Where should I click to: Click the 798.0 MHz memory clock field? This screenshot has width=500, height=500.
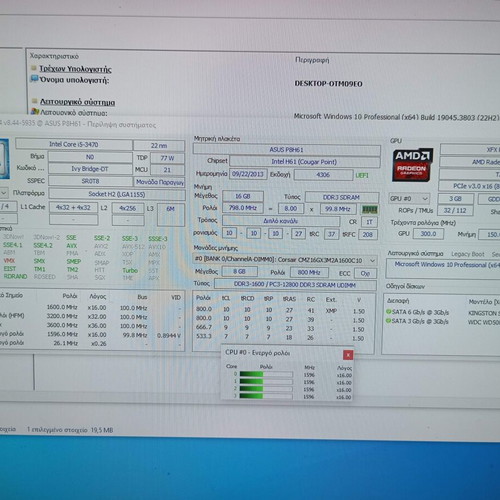tap(243, 208)
